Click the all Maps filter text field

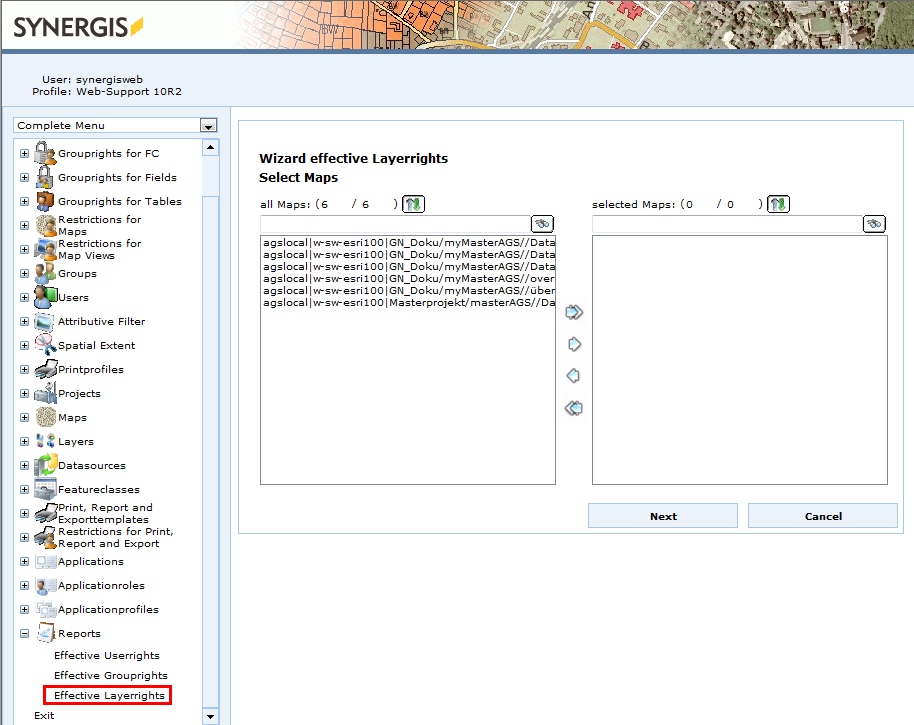(x=393, y=224)
